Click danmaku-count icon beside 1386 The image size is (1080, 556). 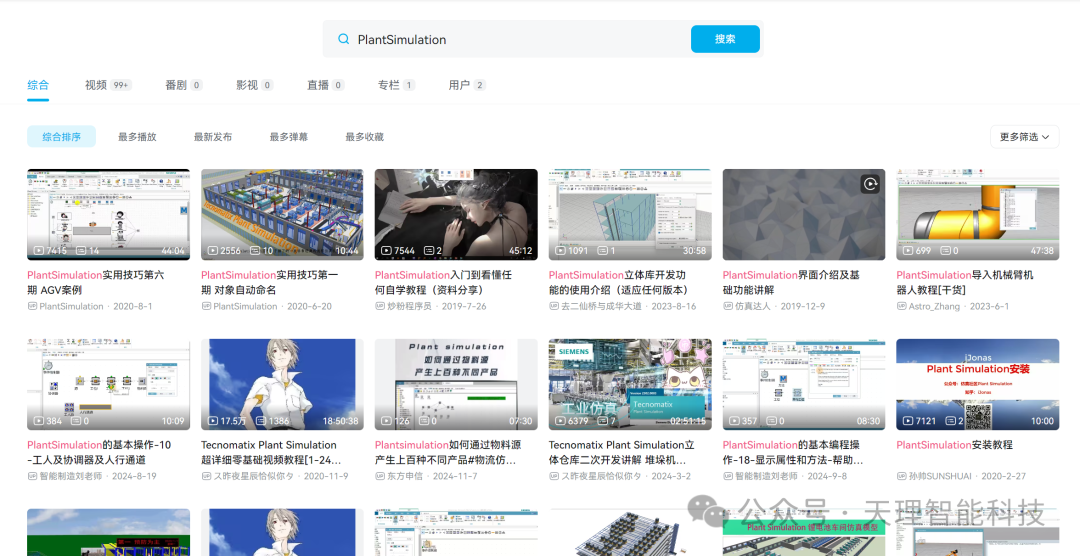[261, 421]
